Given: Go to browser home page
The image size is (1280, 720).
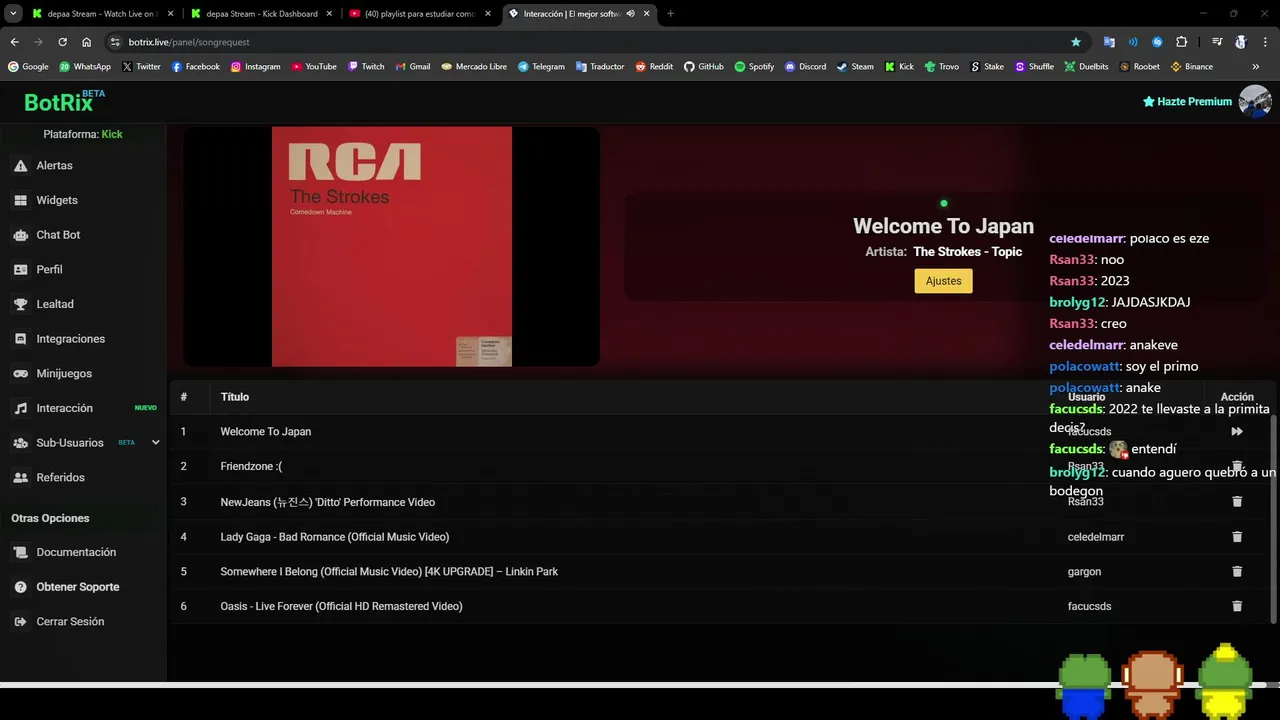Looking at the screenshot, I should (x=86, y=42).
